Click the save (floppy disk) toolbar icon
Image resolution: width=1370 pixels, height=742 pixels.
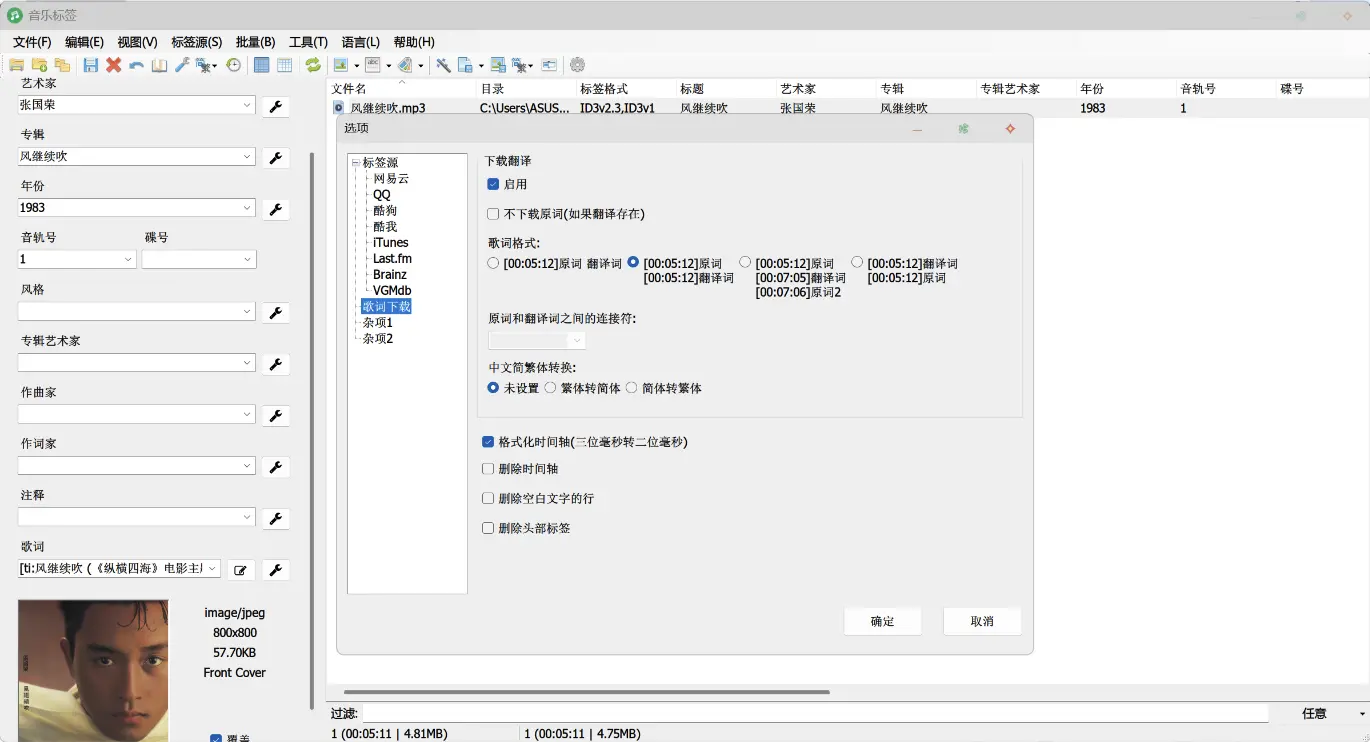(91, 65)
